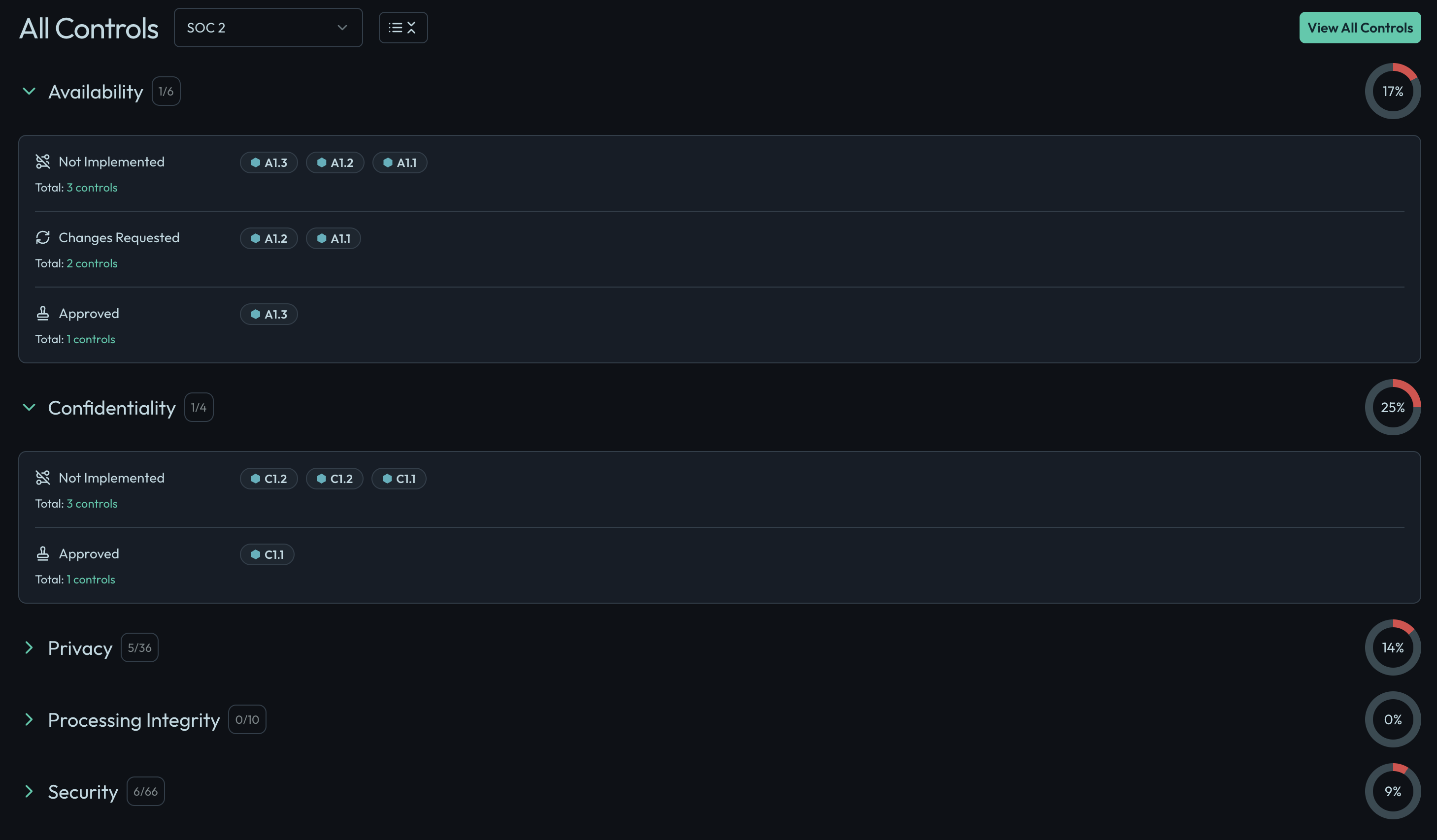Expand the Security section

click(29, 791)
